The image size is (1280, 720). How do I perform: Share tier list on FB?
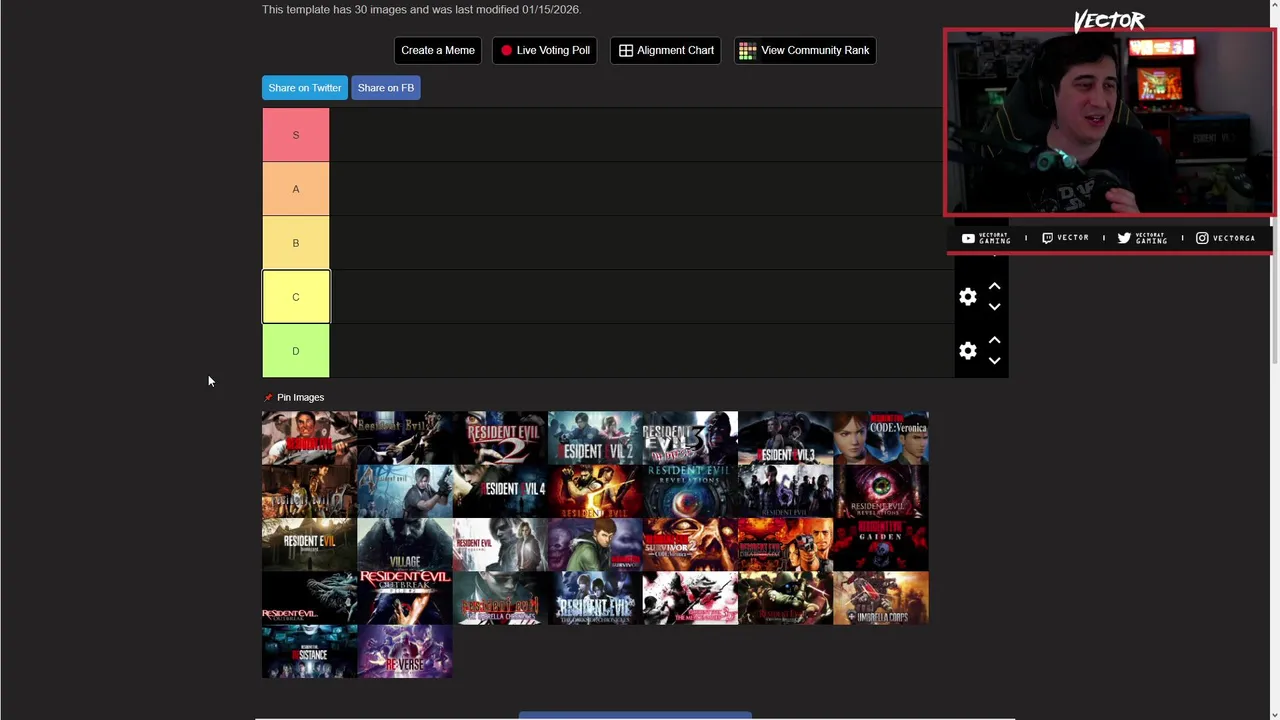(x=386, y=88)
